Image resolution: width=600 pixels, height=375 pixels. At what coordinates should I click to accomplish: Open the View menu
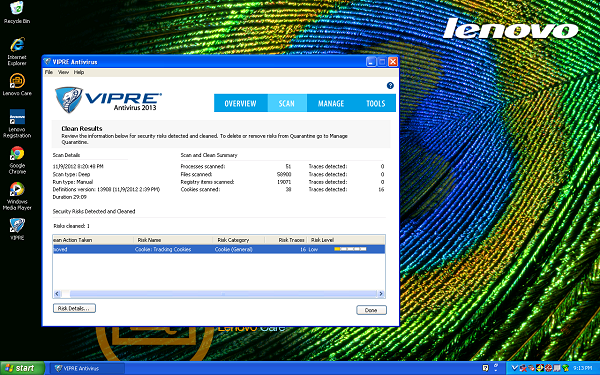point(63,72)
